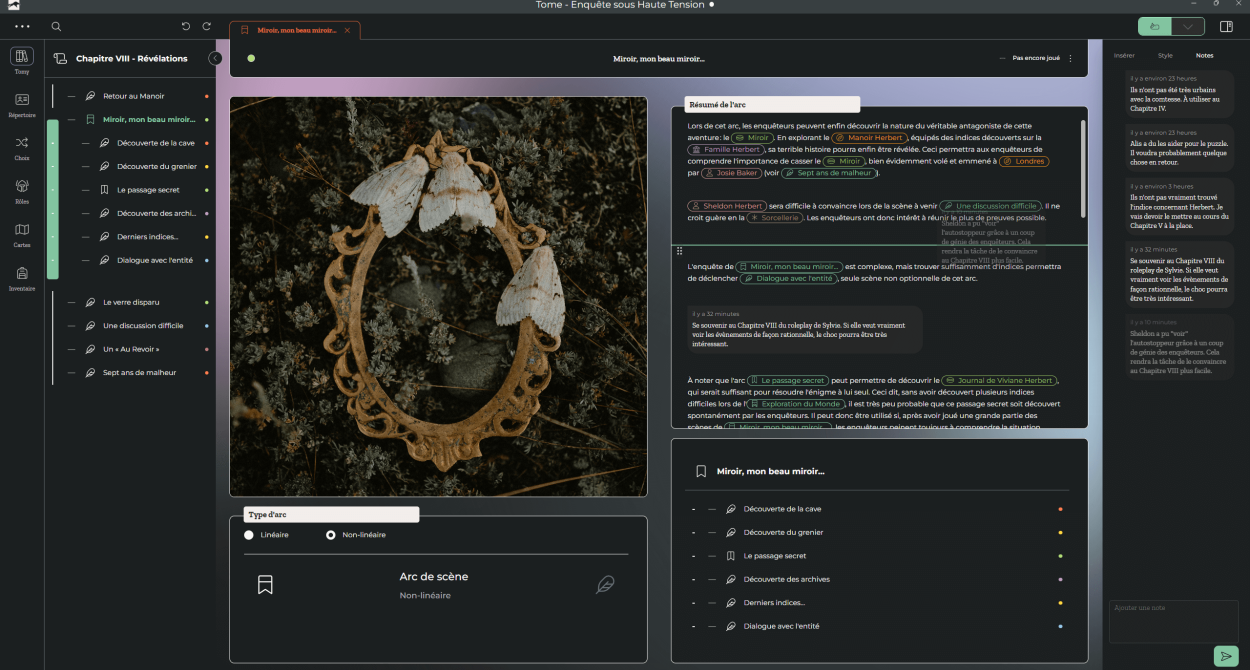This screenshot has width=1250, height=670.
Task: Collapse the chapter tree panel chevron
Action: [x=215, y=59]
